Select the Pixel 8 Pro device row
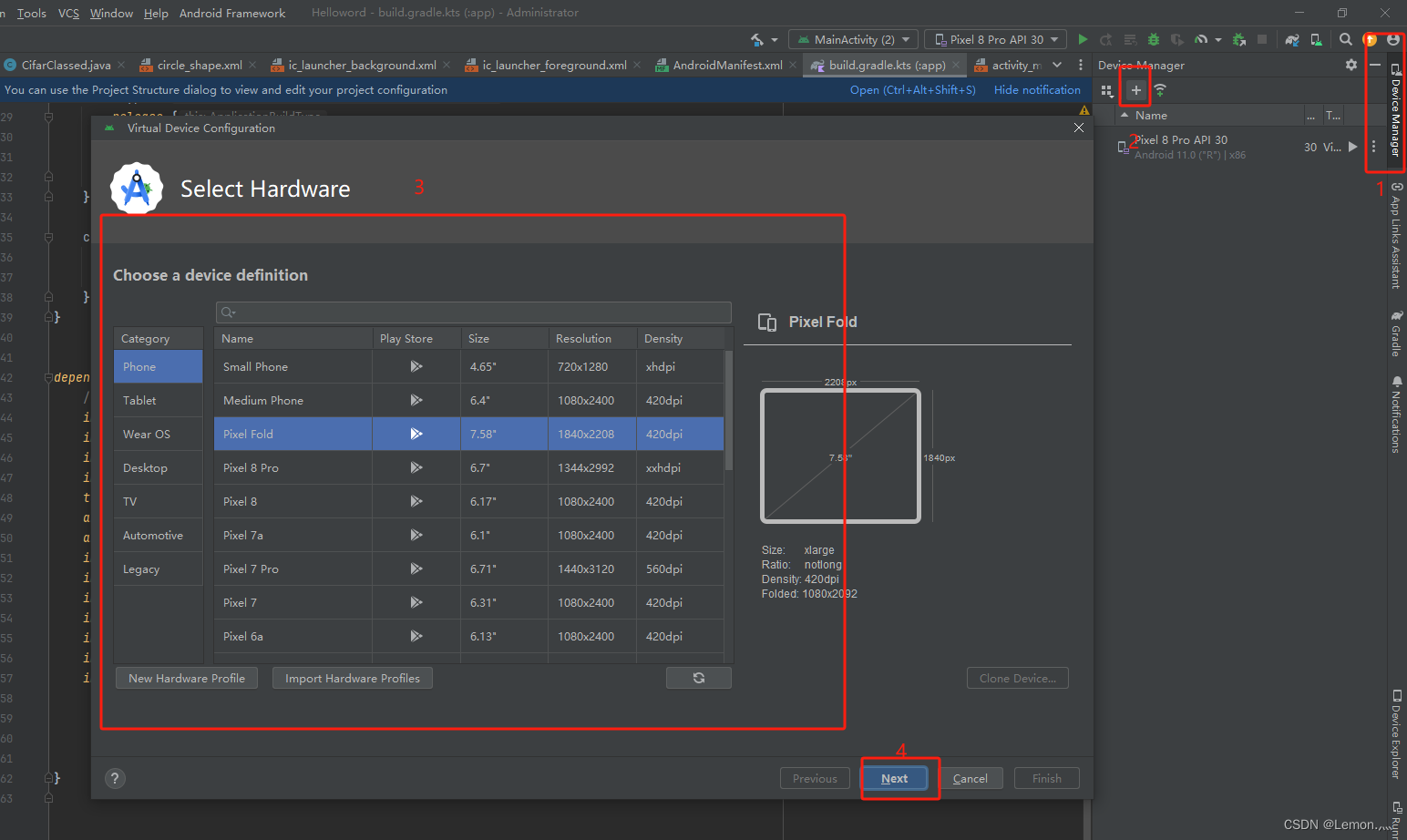The width and height of the screenshot is (1407, 840). coord(468,467)
